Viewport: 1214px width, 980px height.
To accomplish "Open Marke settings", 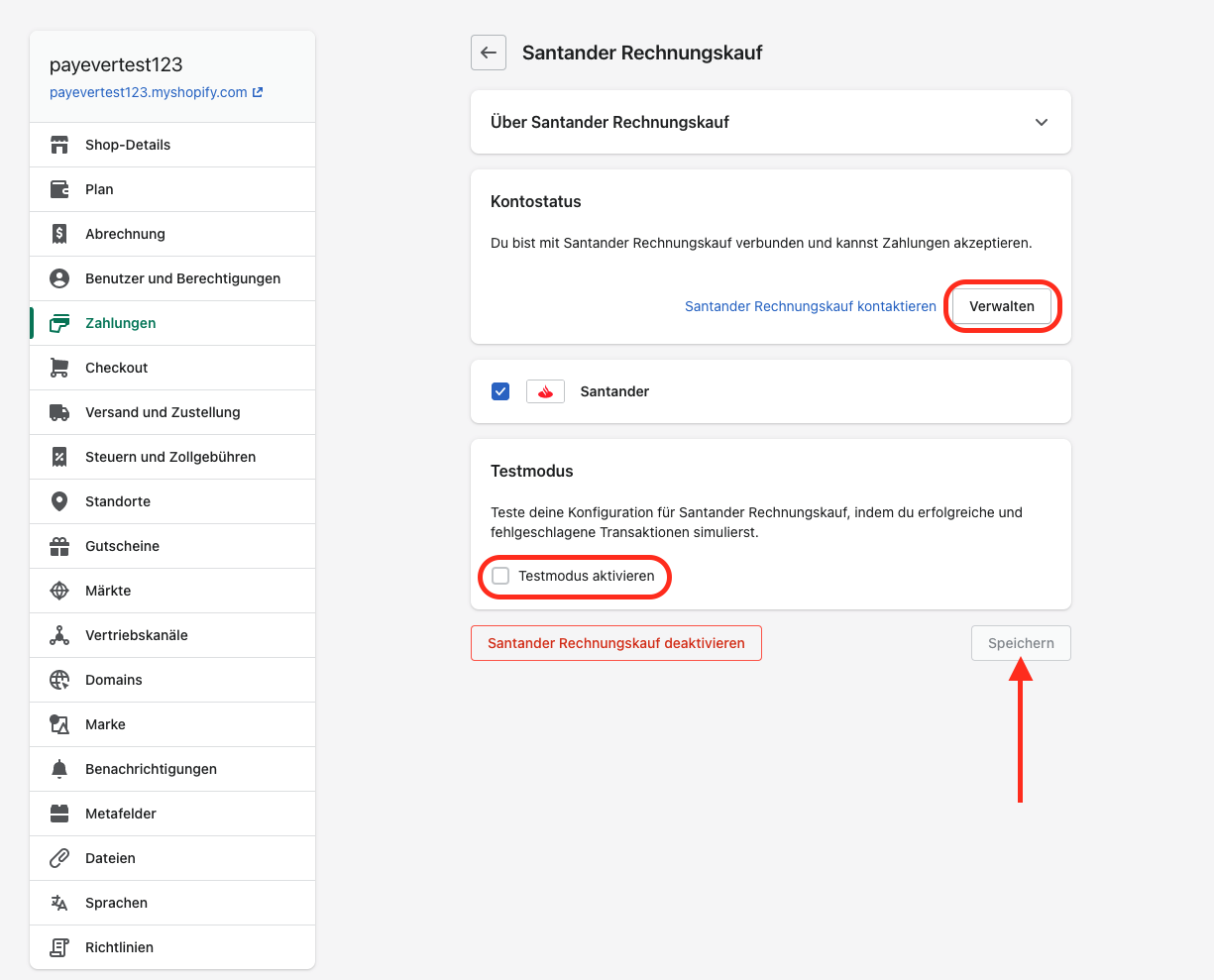I will [172, 724].
